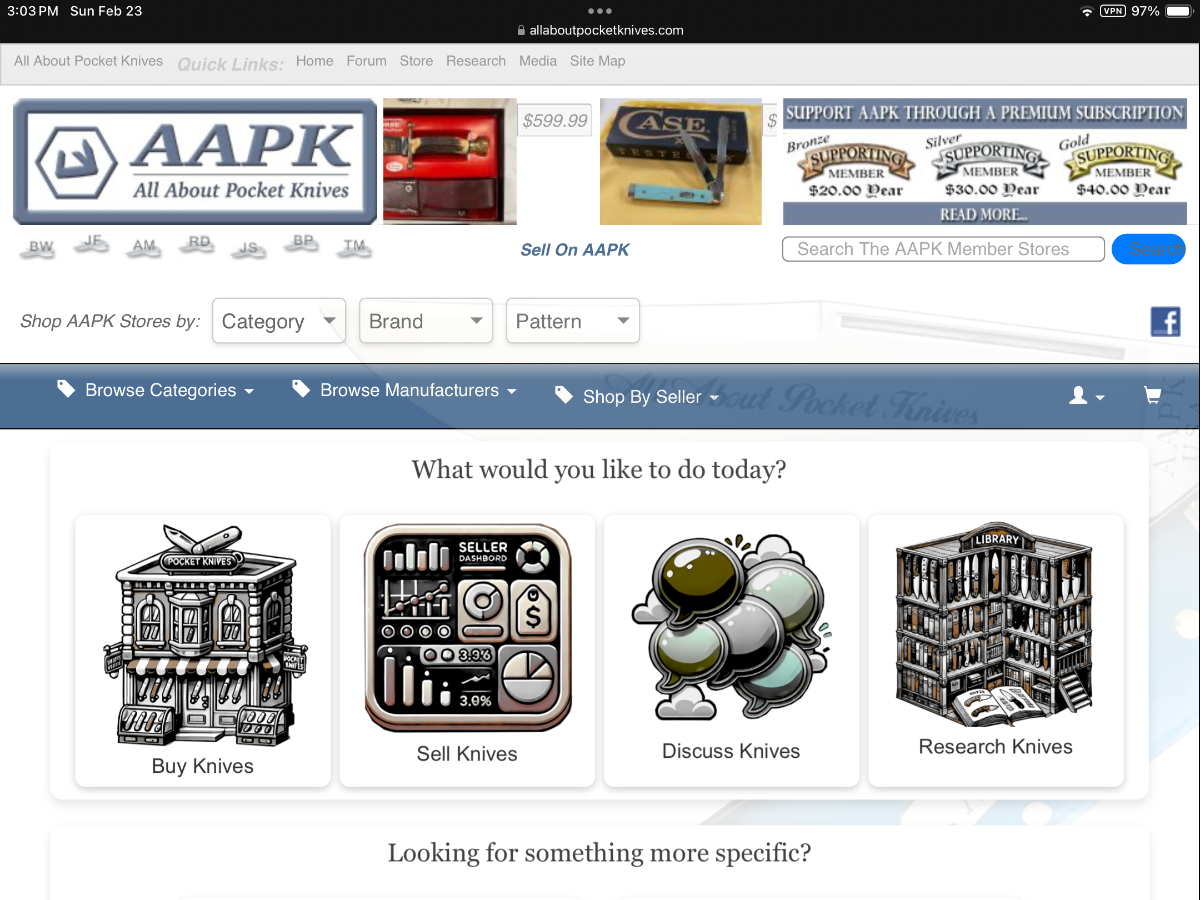Image resolution: width=1200 pixels, height=900 pixels.
Task: Open the Buy Knives text label
Action: 203,766
